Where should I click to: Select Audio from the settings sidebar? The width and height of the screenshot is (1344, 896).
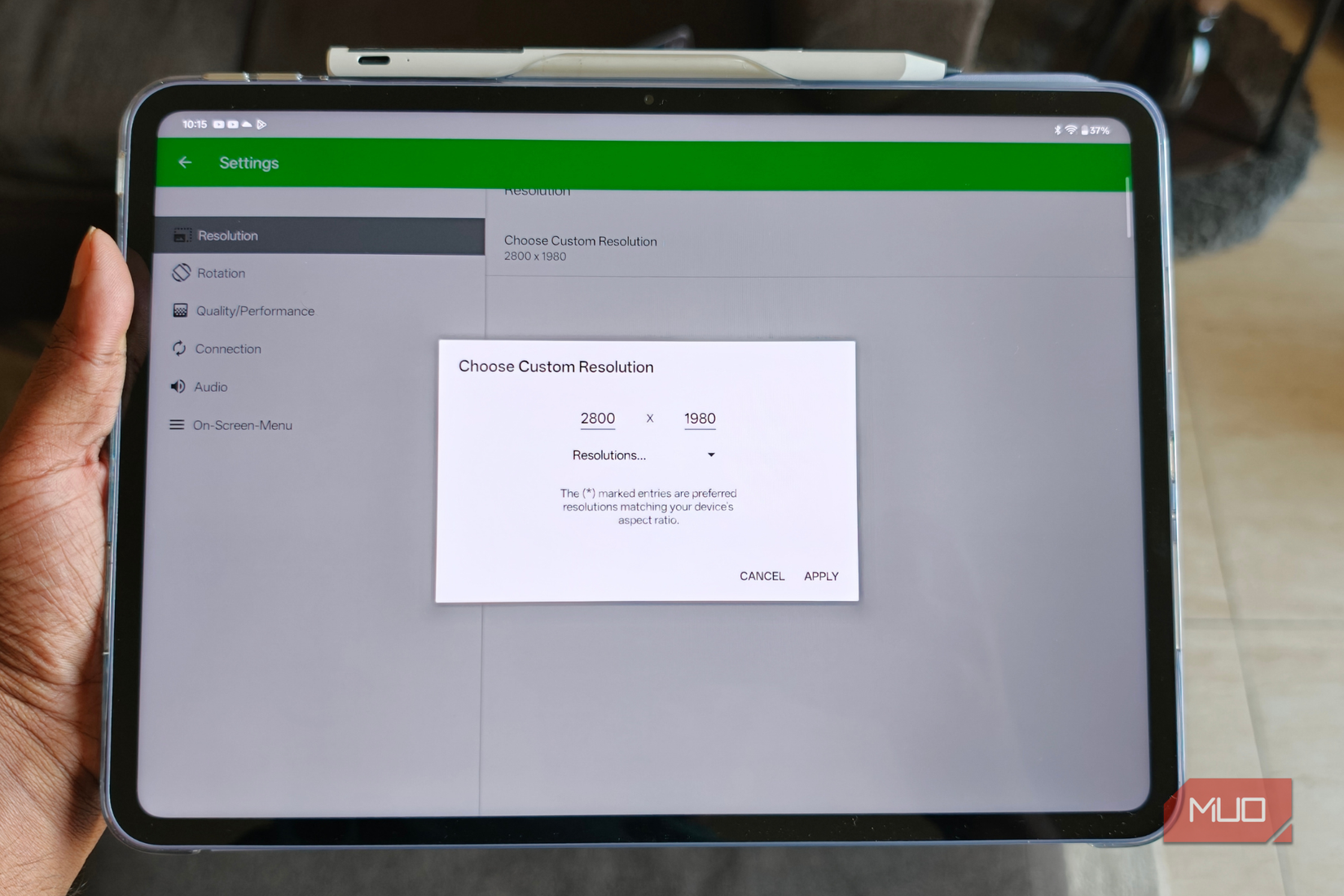(209, 386)
